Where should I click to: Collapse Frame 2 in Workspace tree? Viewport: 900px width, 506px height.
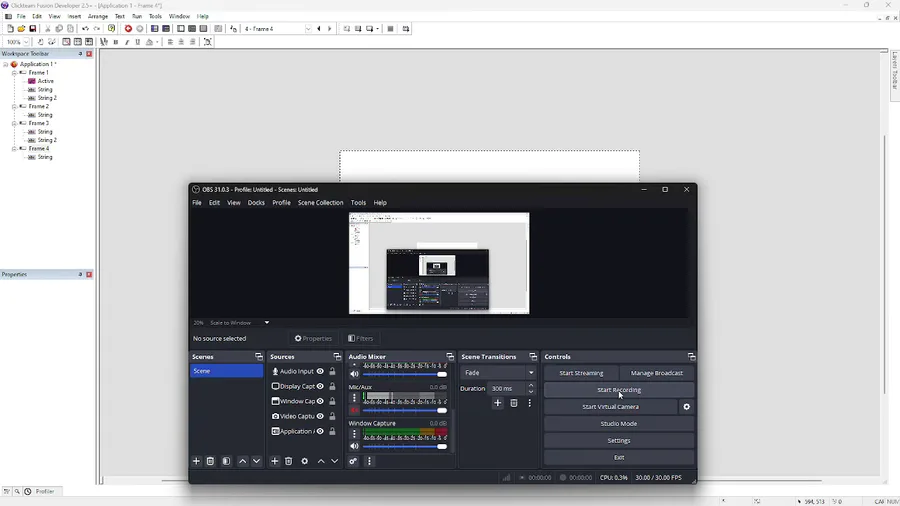pyautogui.click(x=14, y=107)
